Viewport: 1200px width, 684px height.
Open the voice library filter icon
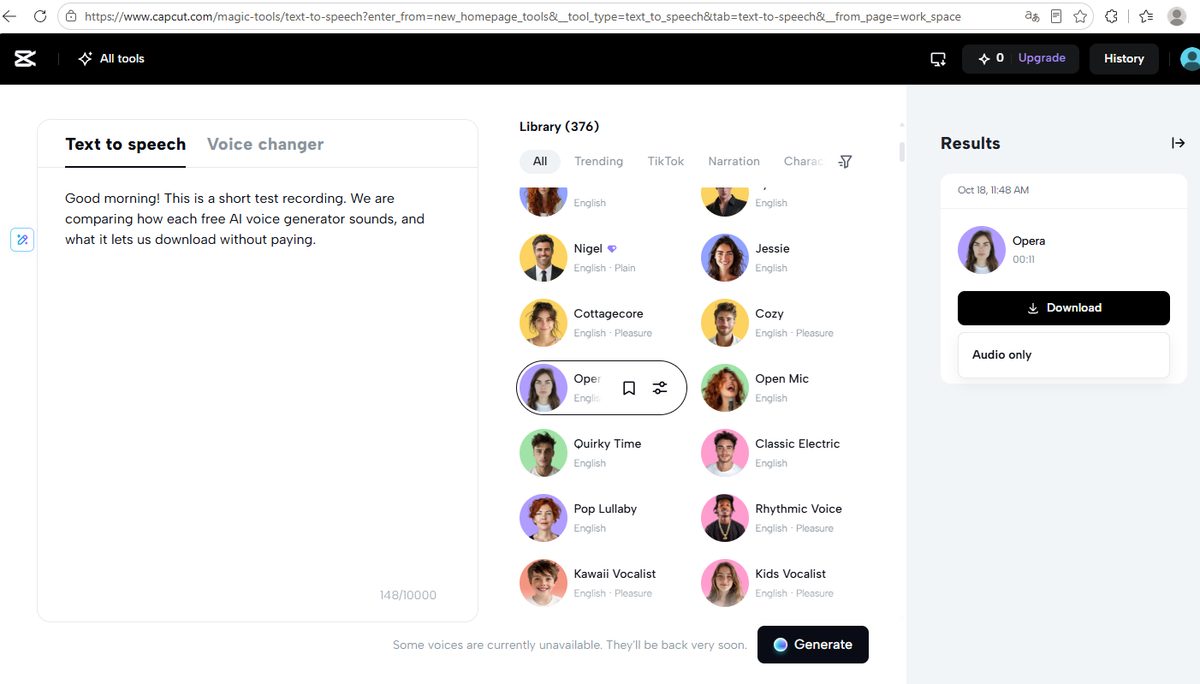click(x=845, y=161)
